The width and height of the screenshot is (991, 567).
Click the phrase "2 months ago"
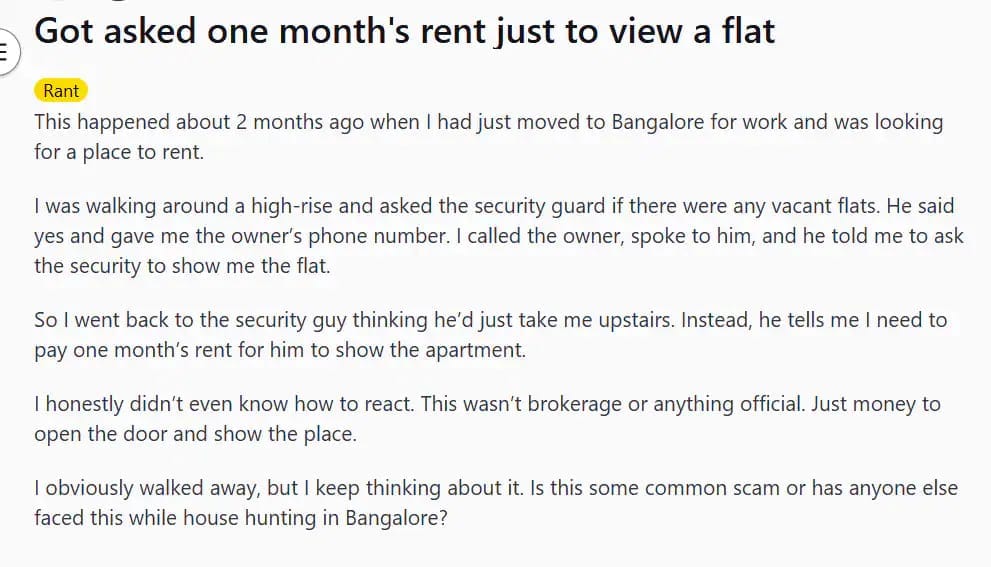tap(300, 122)
